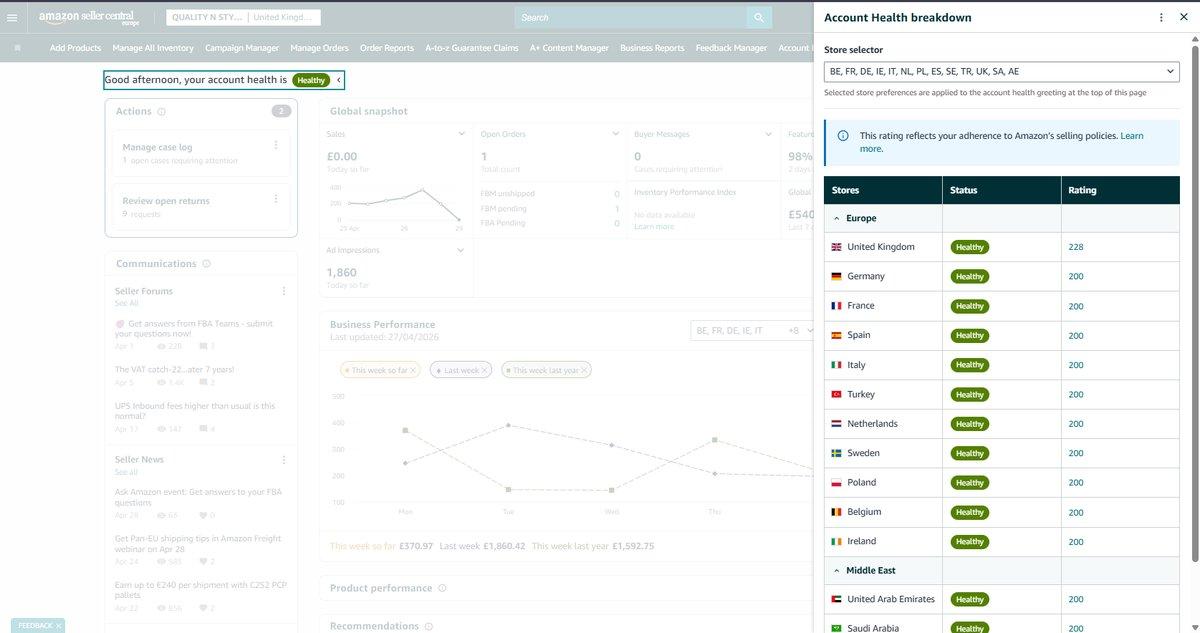This screenshot has width=1200, height=633.
Task: Open United Kingdom rating 228 link
Action: (x=1076, y=247)
